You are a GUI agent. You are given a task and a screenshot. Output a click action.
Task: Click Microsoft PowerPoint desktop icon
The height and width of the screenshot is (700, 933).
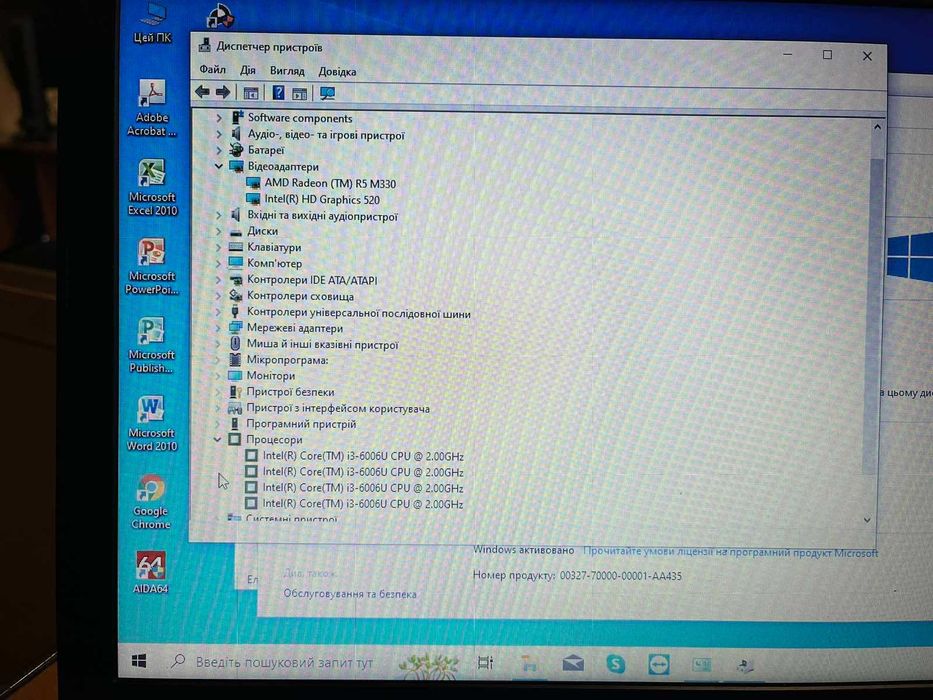152,267
